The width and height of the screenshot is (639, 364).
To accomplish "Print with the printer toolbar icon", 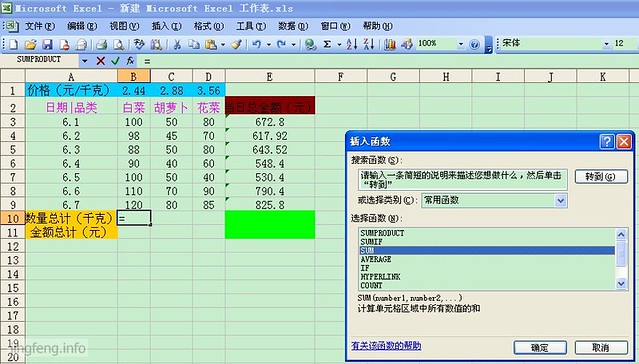I will point(82,44).
